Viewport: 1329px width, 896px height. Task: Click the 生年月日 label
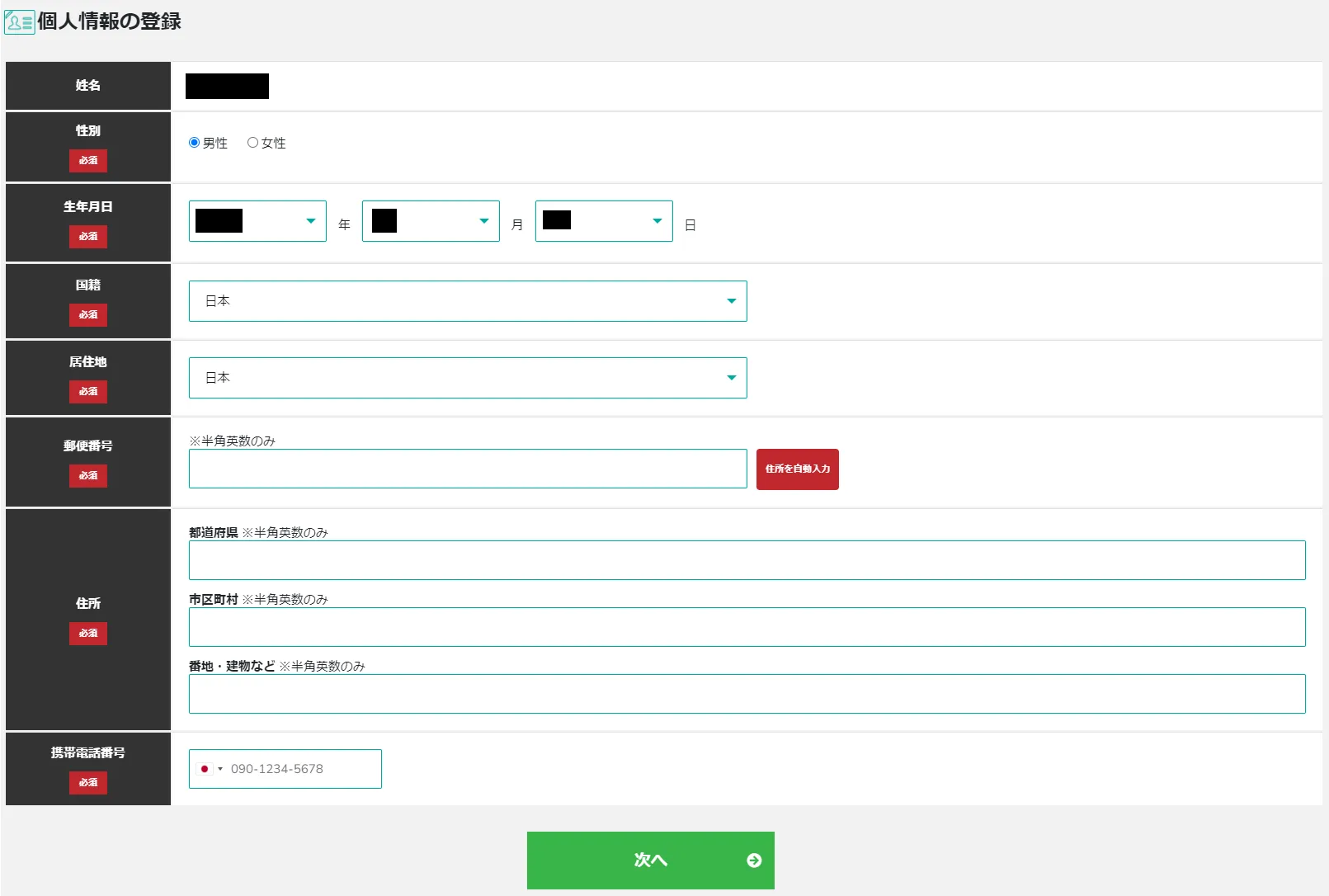point(88,207)
